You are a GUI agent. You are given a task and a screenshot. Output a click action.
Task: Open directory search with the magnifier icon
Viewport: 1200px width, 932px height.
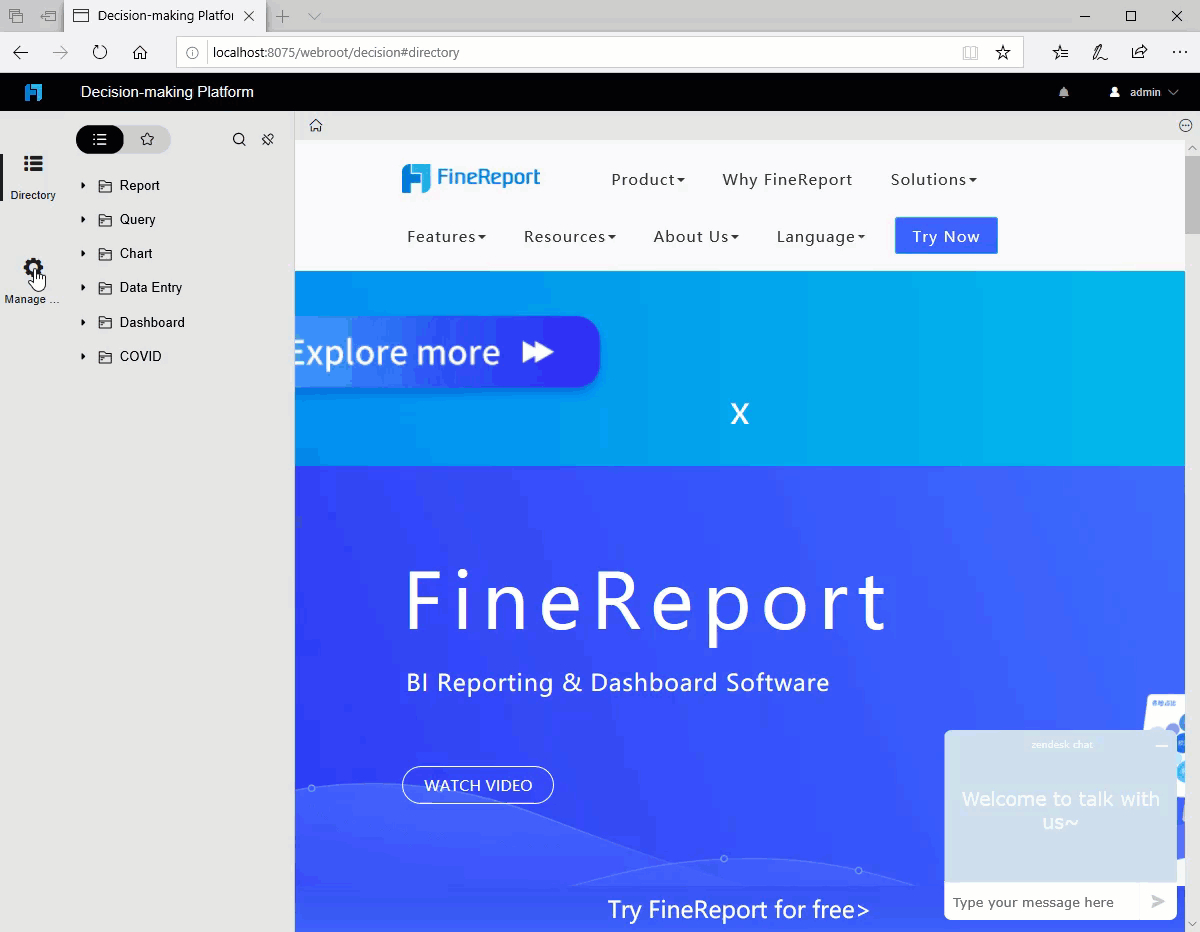tap(239, 140)
